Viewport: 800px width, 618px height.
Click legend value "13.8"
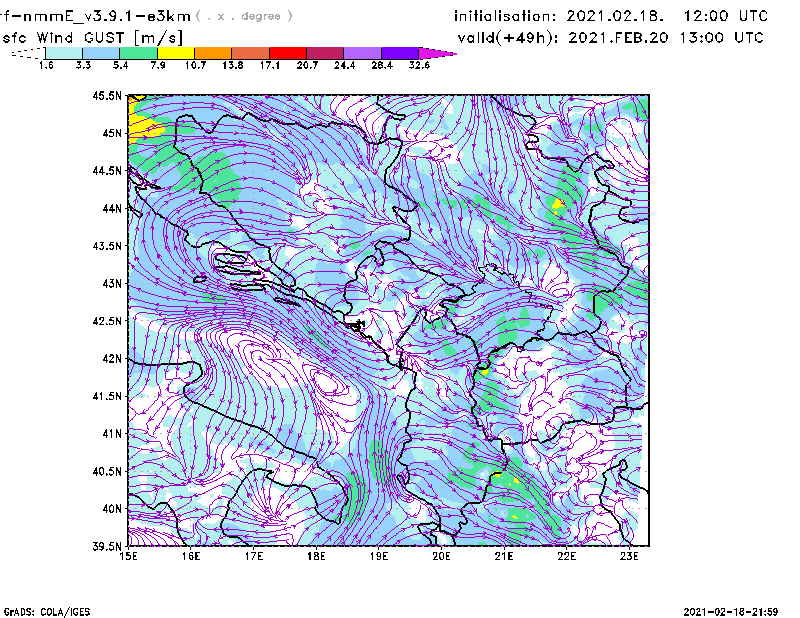[233, 65]
